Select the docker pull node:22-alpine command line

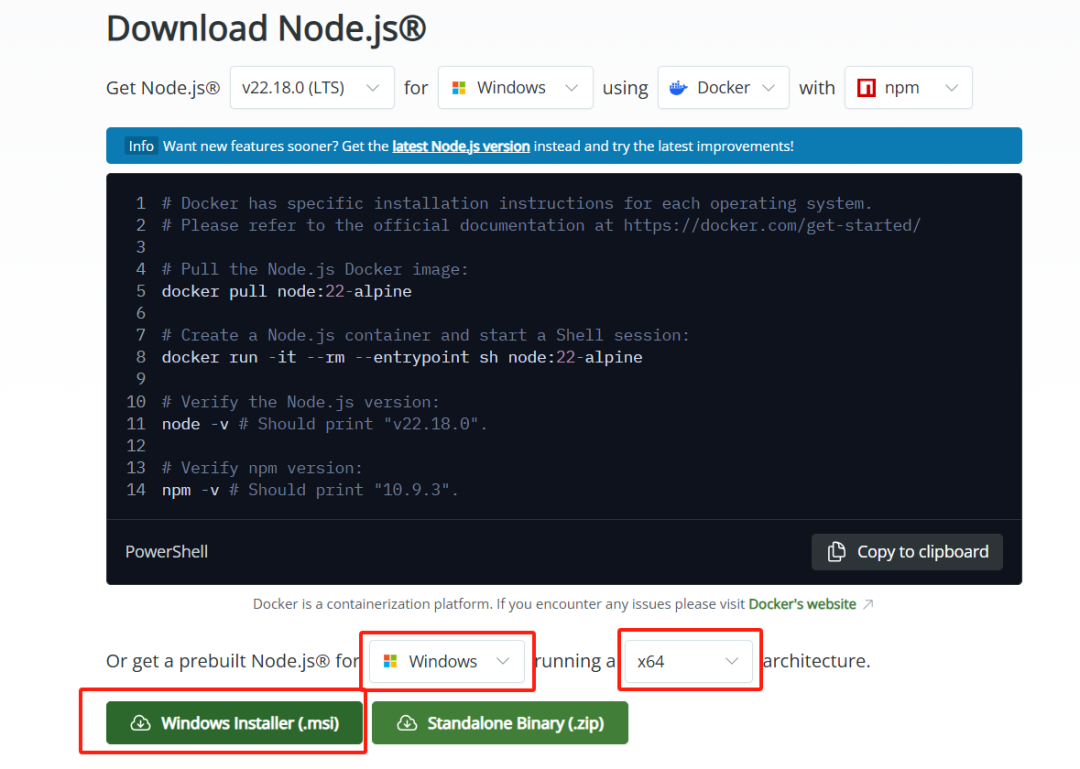[x=286, y=291]
